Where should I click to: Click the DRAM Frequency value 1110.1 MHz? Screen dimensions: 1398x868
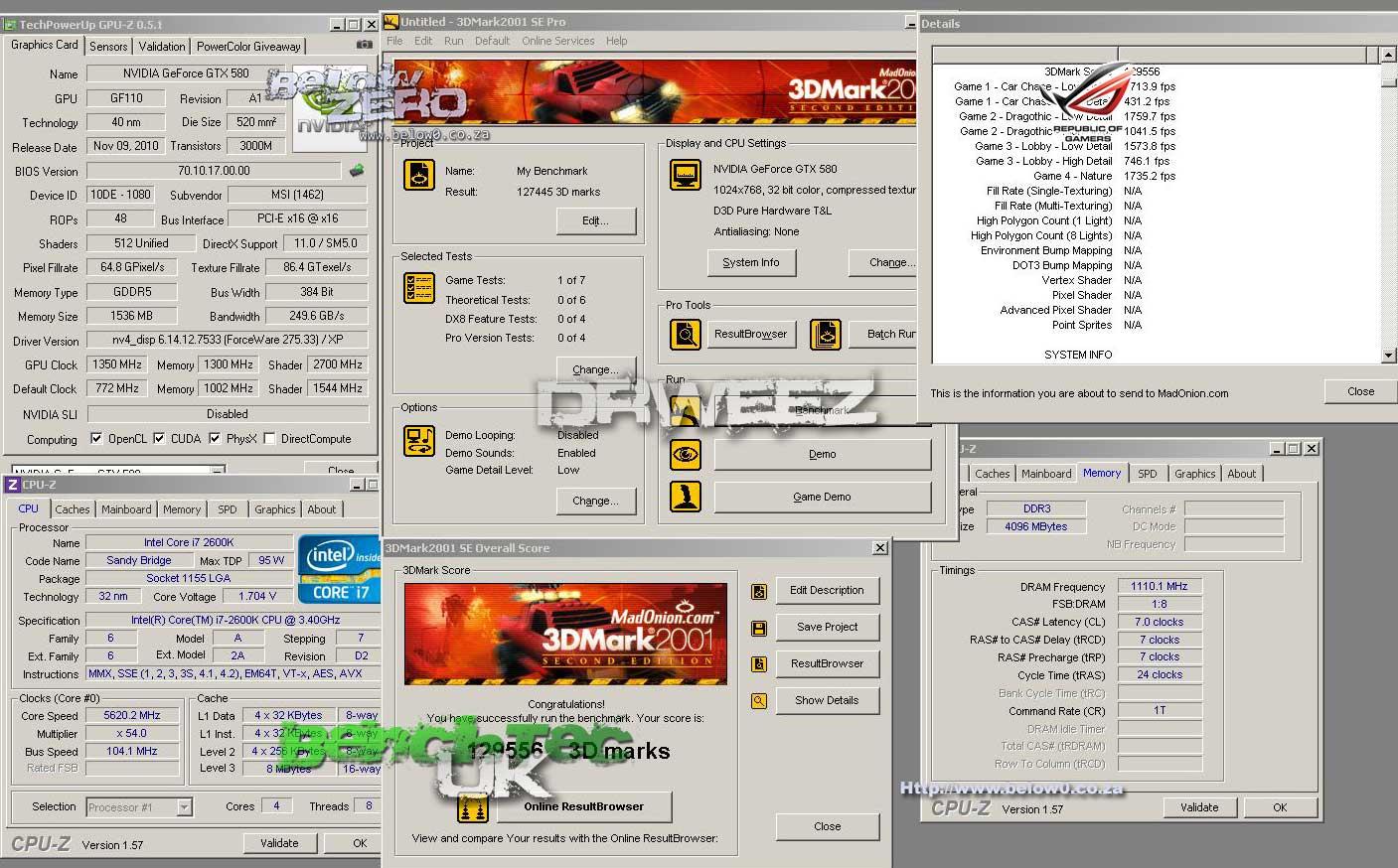point(1160,586)
